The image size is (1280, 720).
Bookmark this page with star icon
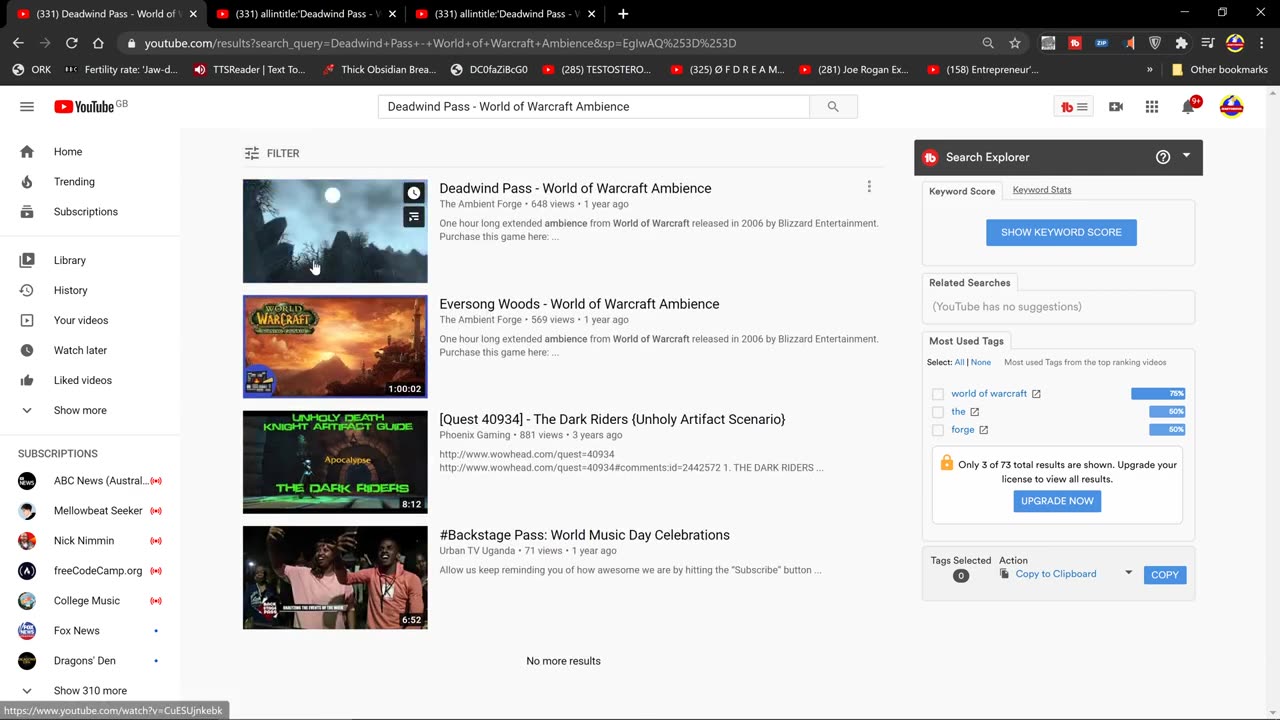[1015, 43]
